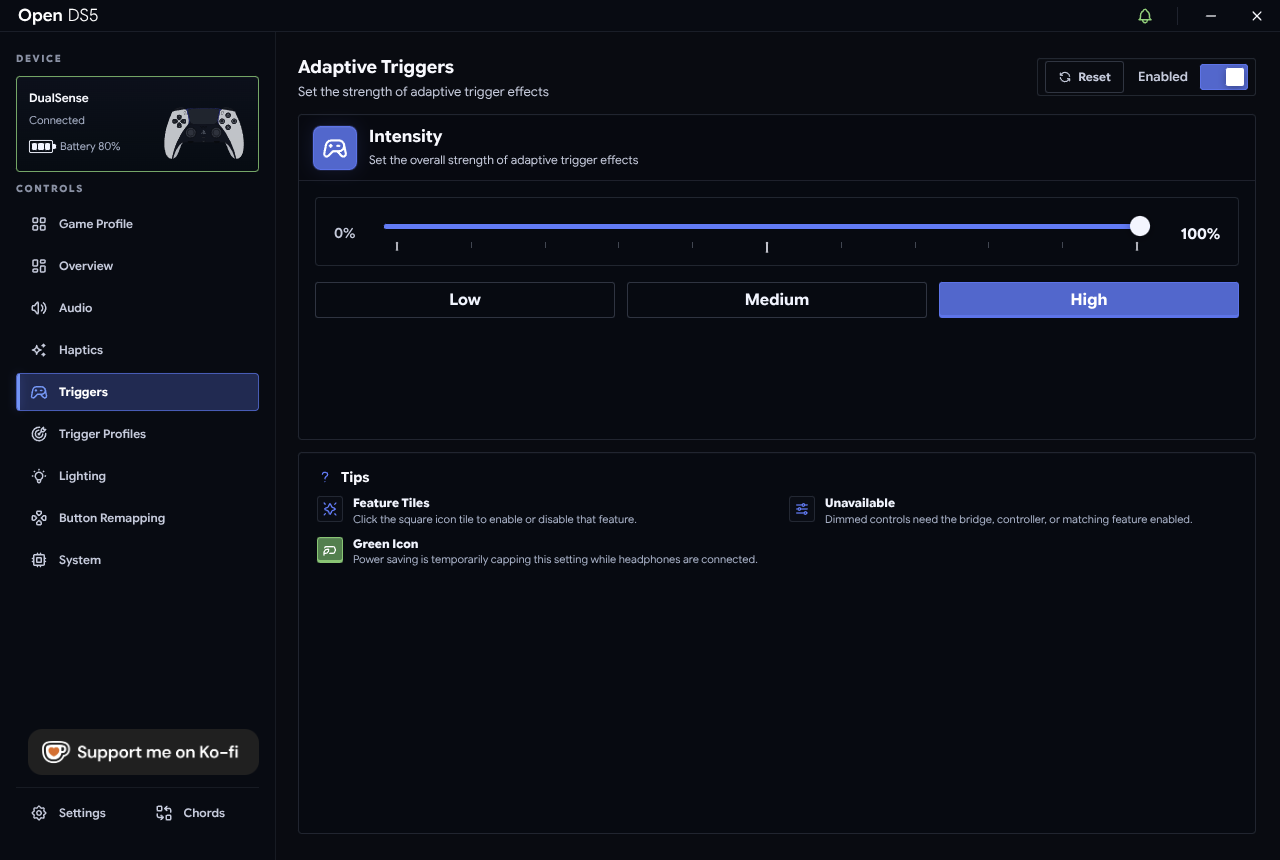
Task: Click the Connected status text
Action: point(57,120)
